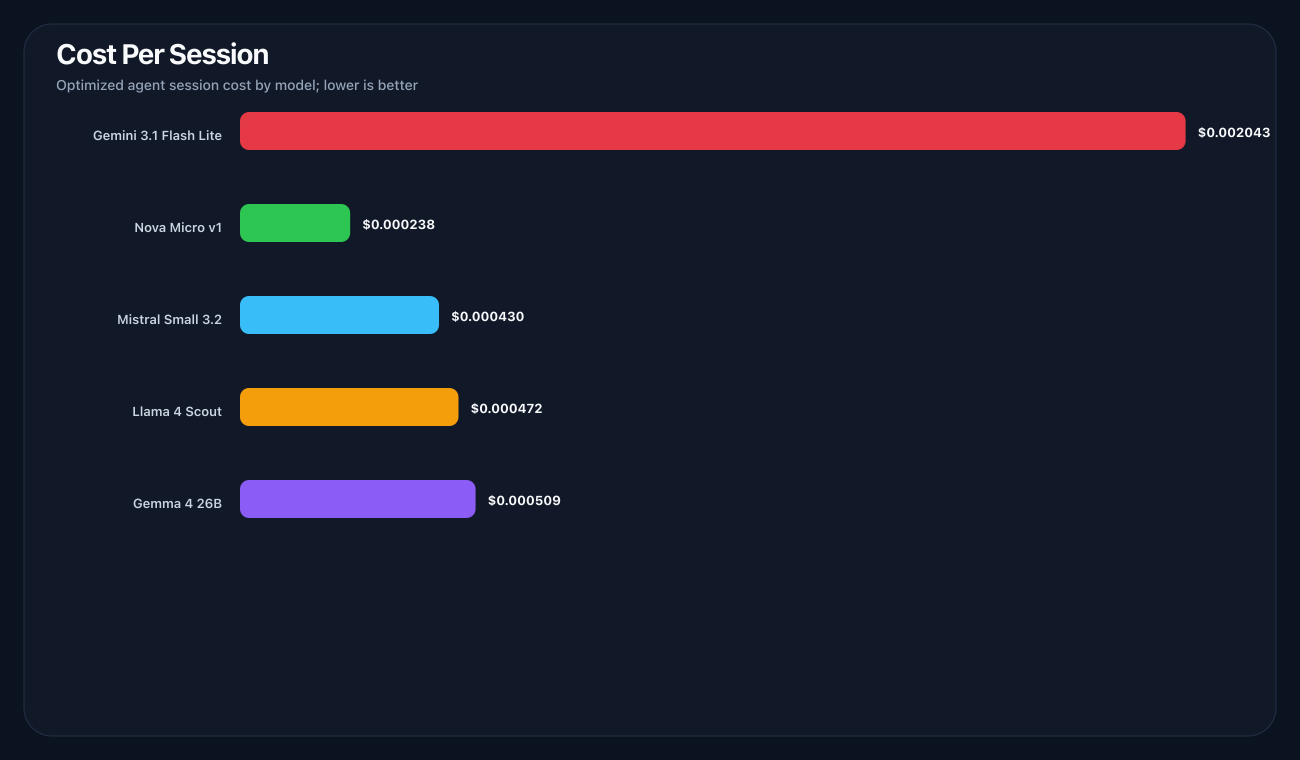Click the value $0.000509
This screenshot has height=760, width=1300.
pyautogui.click(x=524, y=500)
